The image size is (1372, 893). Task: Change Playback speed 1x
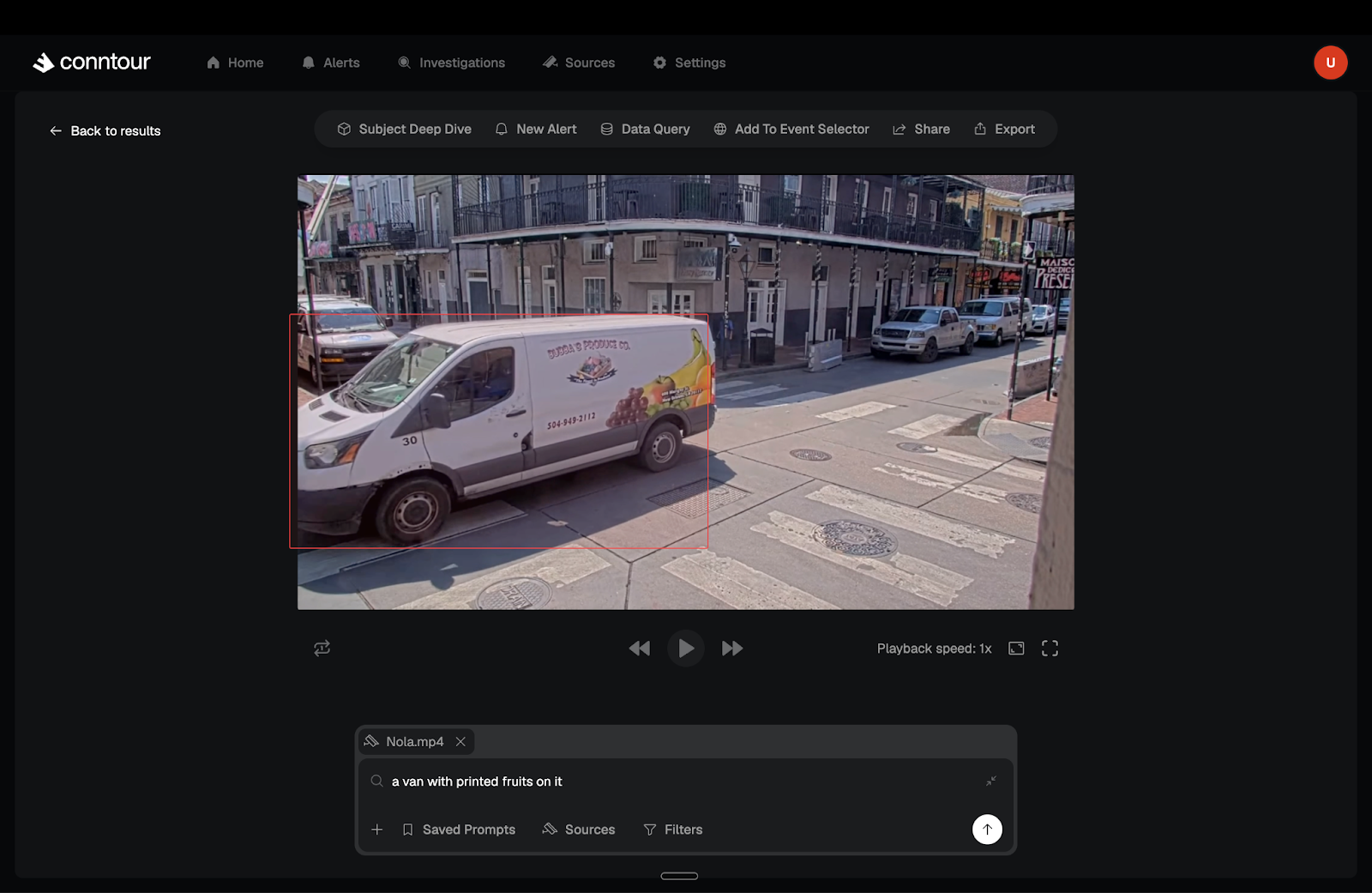point(934,649)
